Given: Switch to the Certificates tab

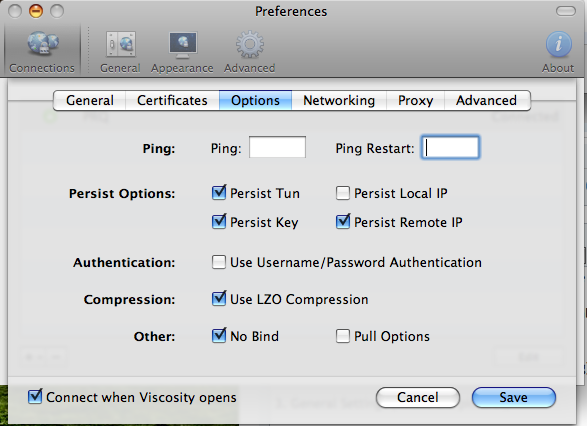Looking at the screenshot, I should (172, 100).
